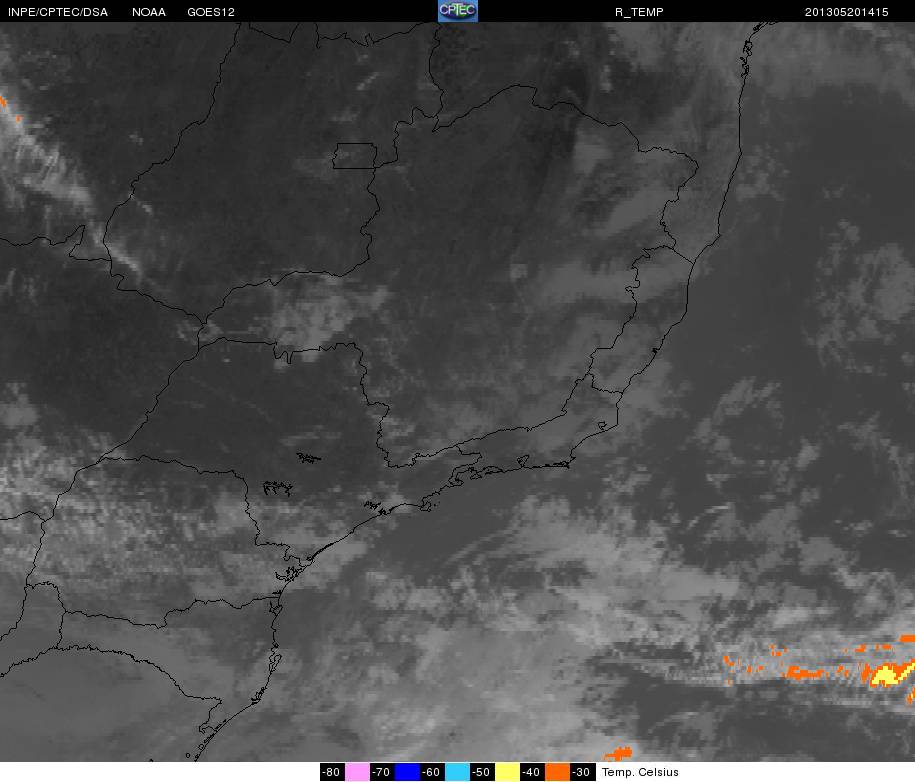Click the -80 legend value
The image size is (915, 782).
click(x=333, y=772)
